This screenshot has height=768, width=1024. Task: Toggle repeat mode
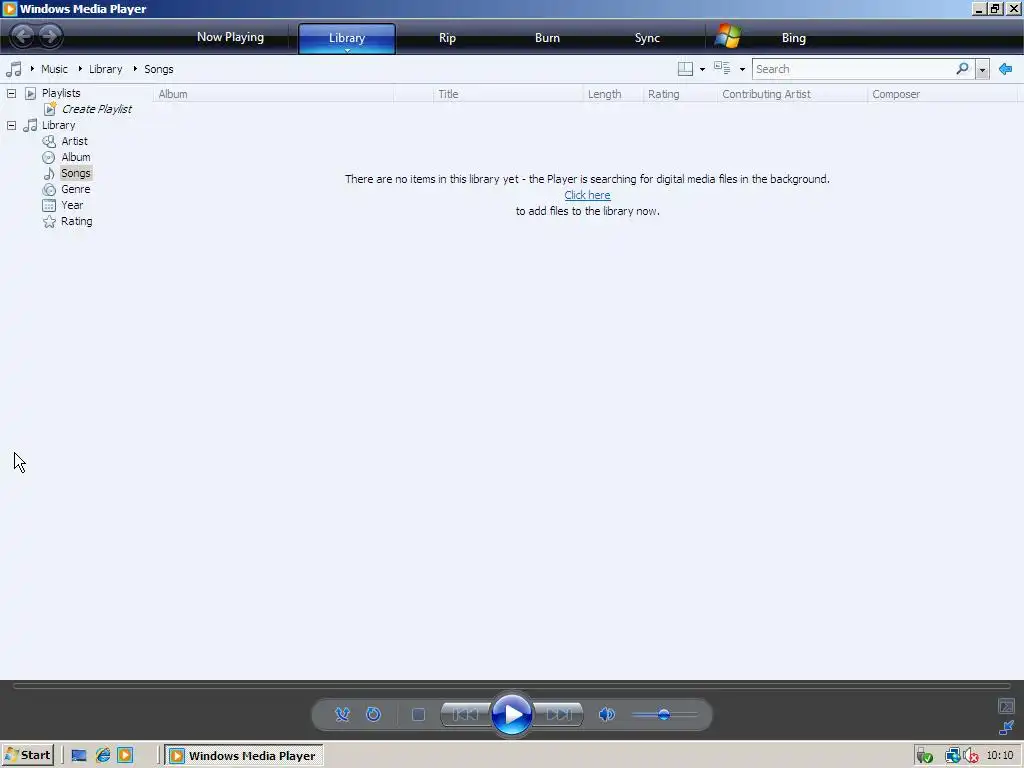(x=374, y=714)
